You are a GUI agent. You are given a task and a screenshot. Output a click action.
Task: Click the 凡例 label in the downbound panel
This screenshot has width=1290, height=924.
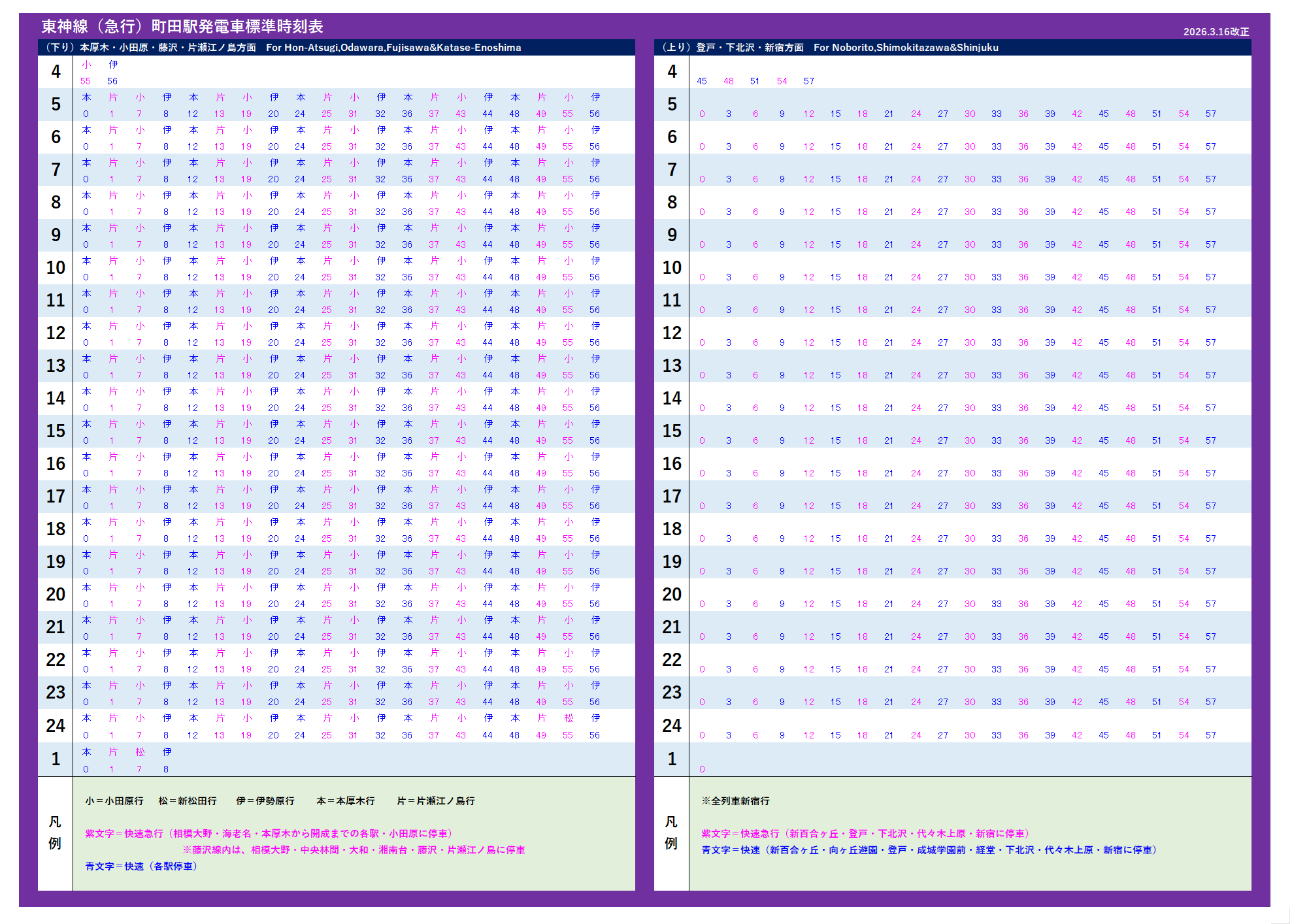coord(55,833)
